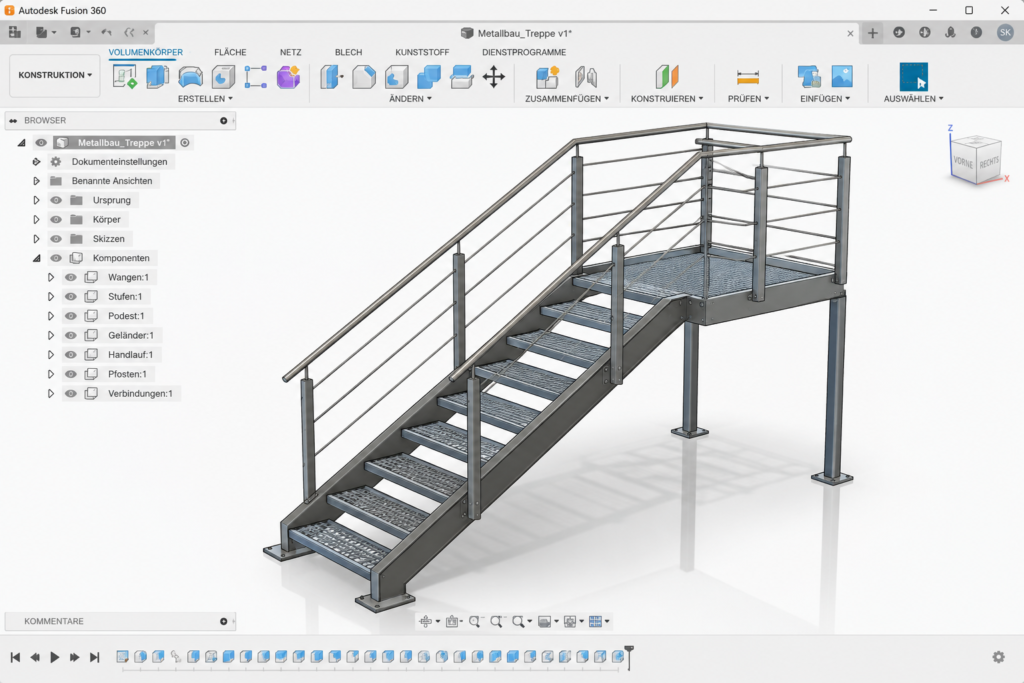1024x683 pixels.
Task: Open the Data Panel grid icon
Action: 14,32
